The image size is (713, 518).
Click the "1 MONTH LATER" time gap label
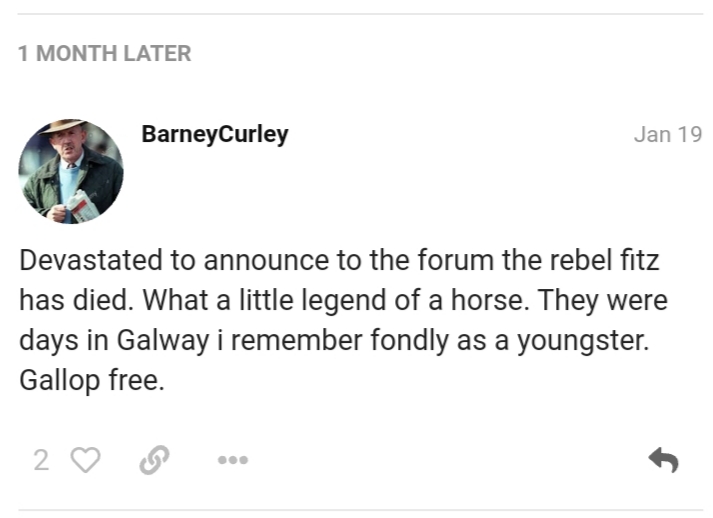(x=104, y=54)
